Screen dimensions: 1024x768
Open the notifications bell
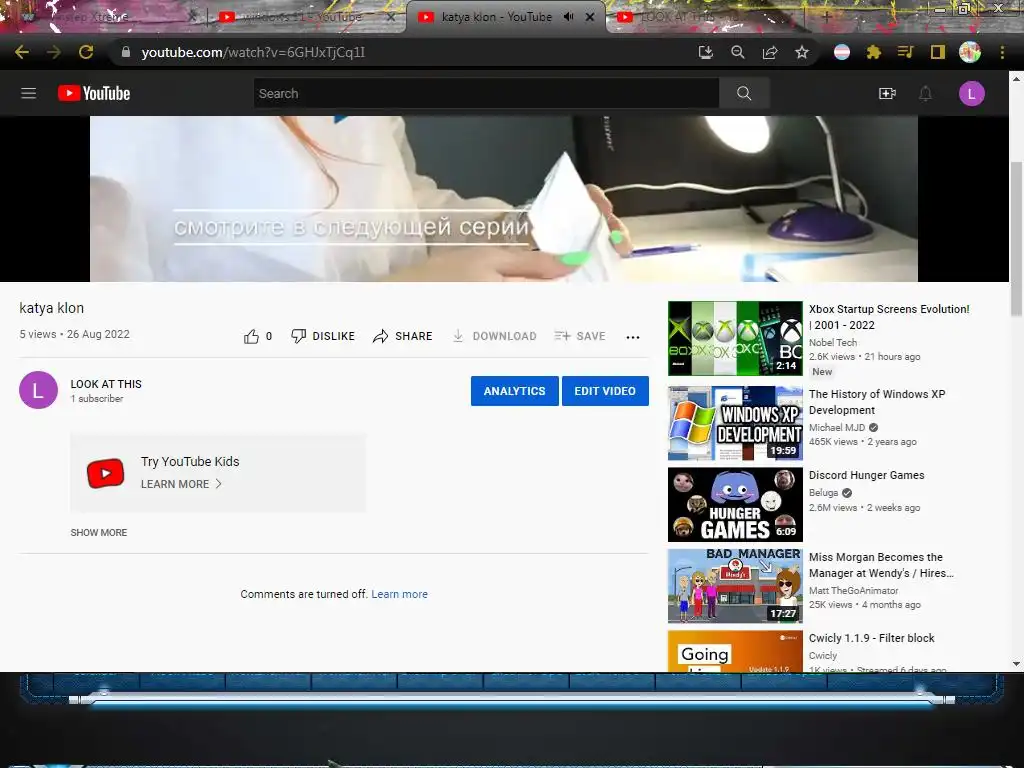pos(925,93)
